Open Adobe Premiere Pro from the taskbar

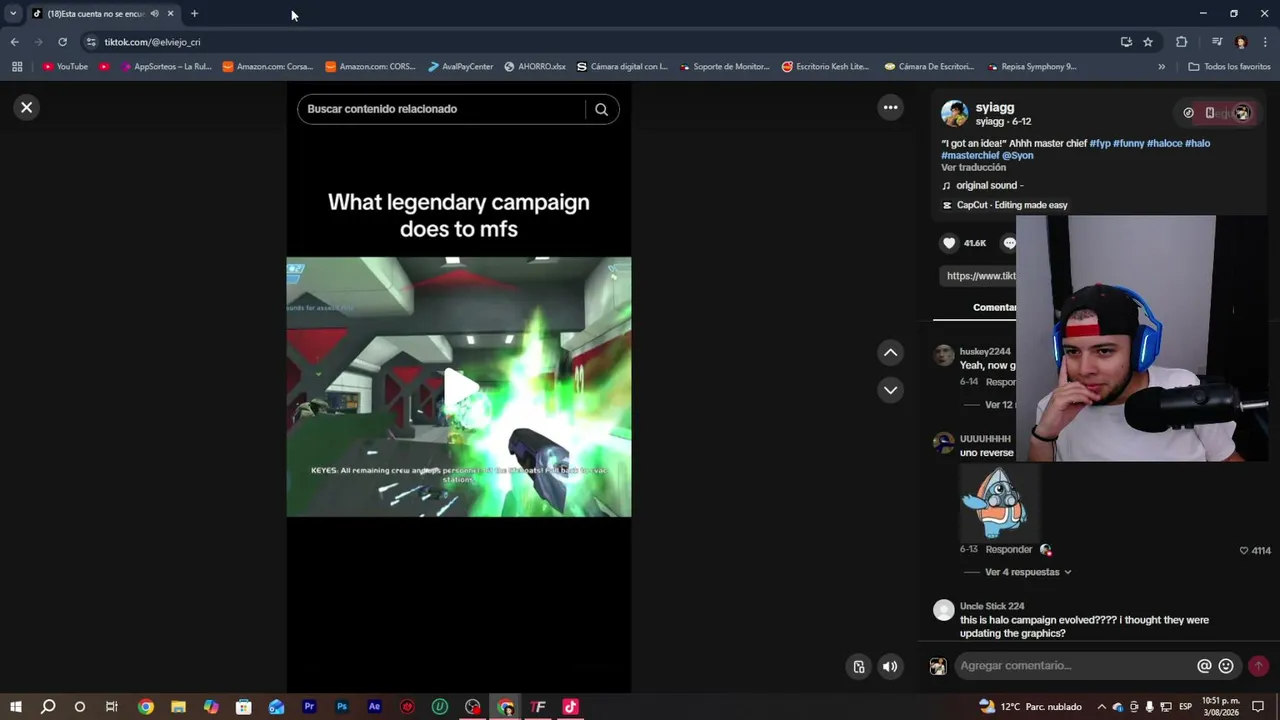(309, 707)
